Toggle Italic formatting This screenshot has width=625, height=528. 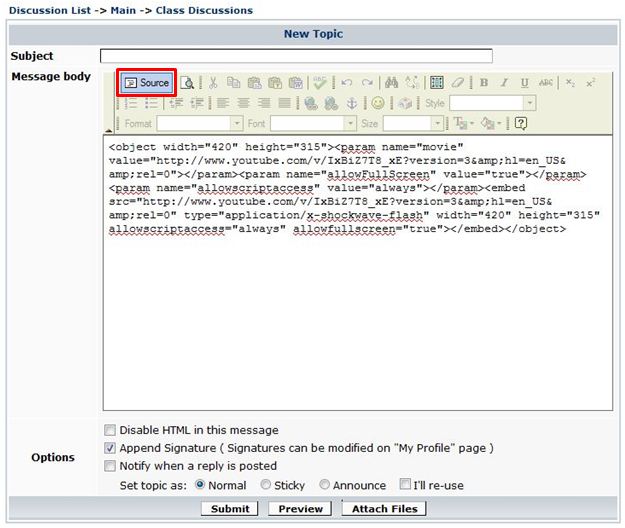tap(504, 82)
